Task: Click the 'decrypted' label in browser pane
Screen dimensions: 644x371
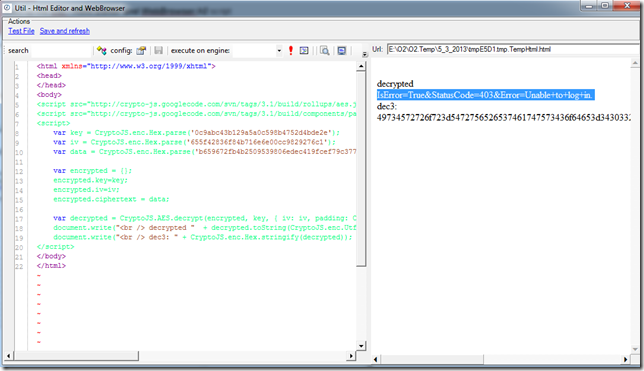Action: coord(395,84)
